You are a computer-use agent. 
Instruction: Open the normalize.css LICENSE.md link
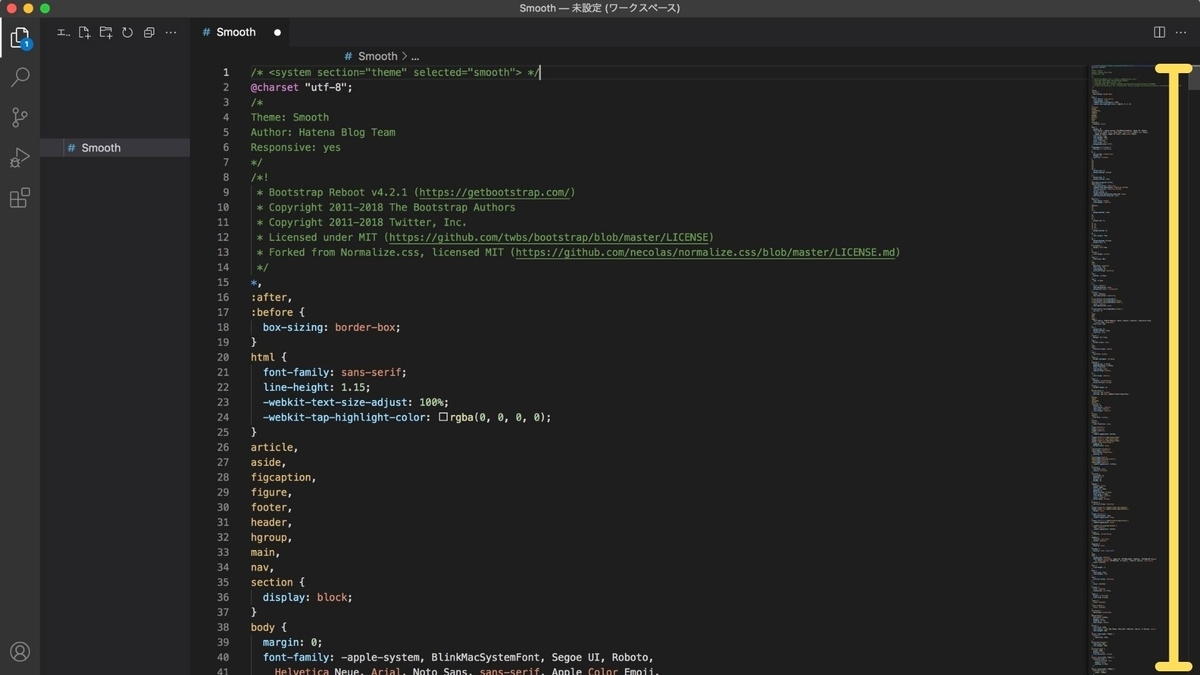click(705, 252)
